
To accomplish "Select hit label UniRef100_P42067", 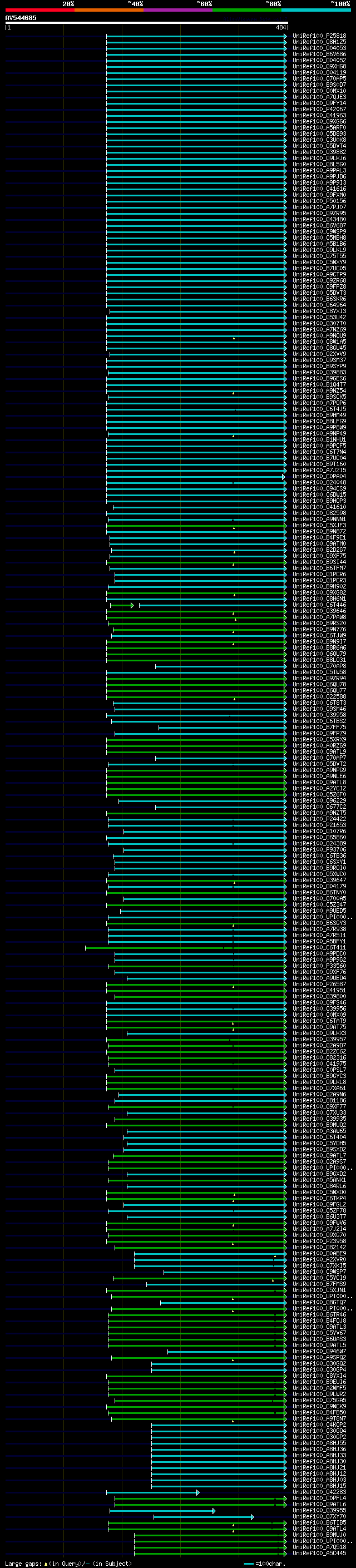I will 319,110.
